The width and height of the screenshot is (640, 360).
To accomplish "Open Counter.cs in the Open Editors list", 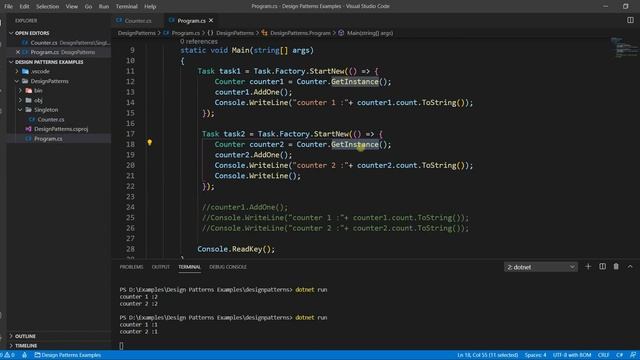I will pyautogui.click(x=59, y=42).
